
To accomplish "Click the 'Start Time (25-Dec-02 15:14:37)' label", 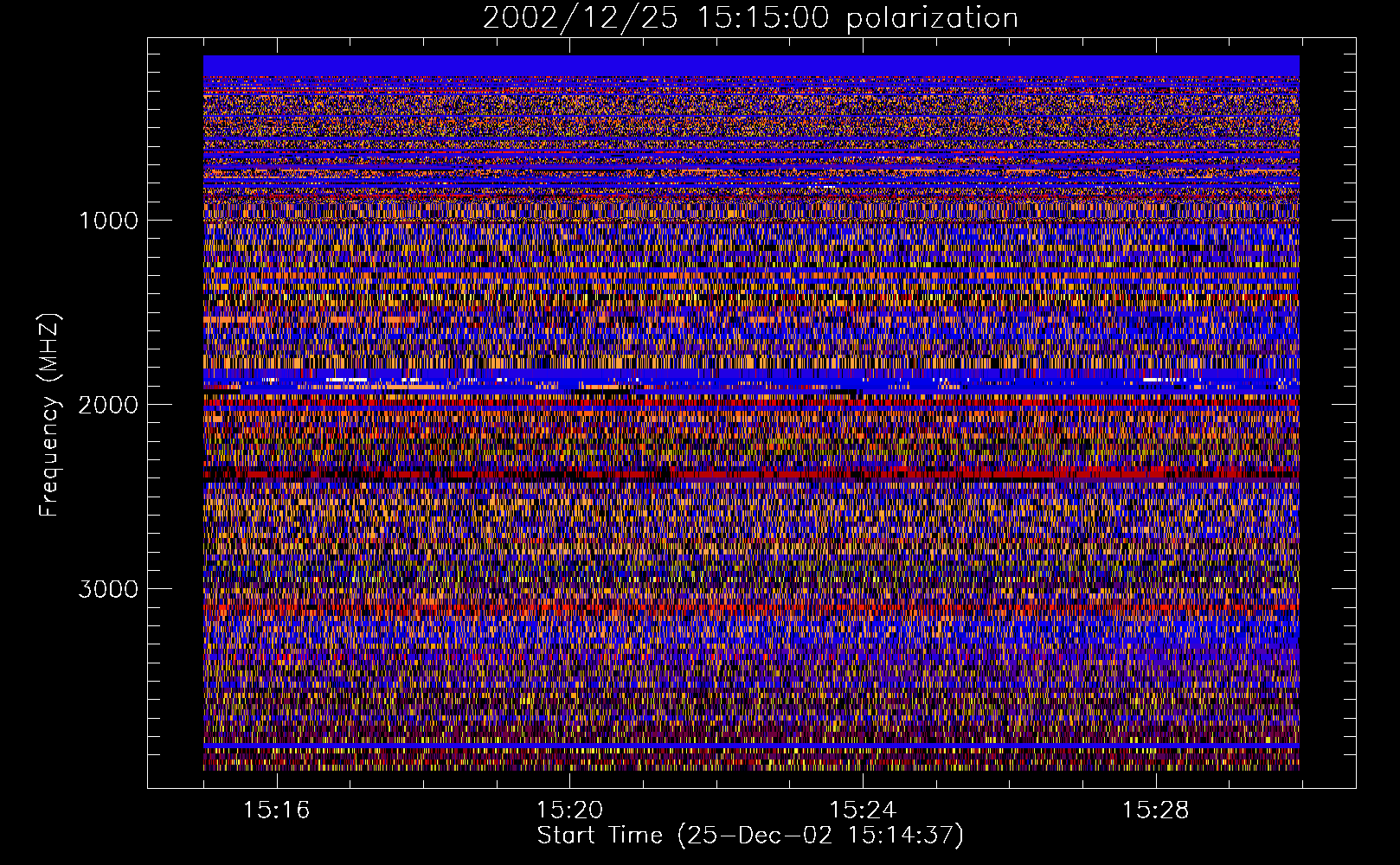I will click(750, 836).
